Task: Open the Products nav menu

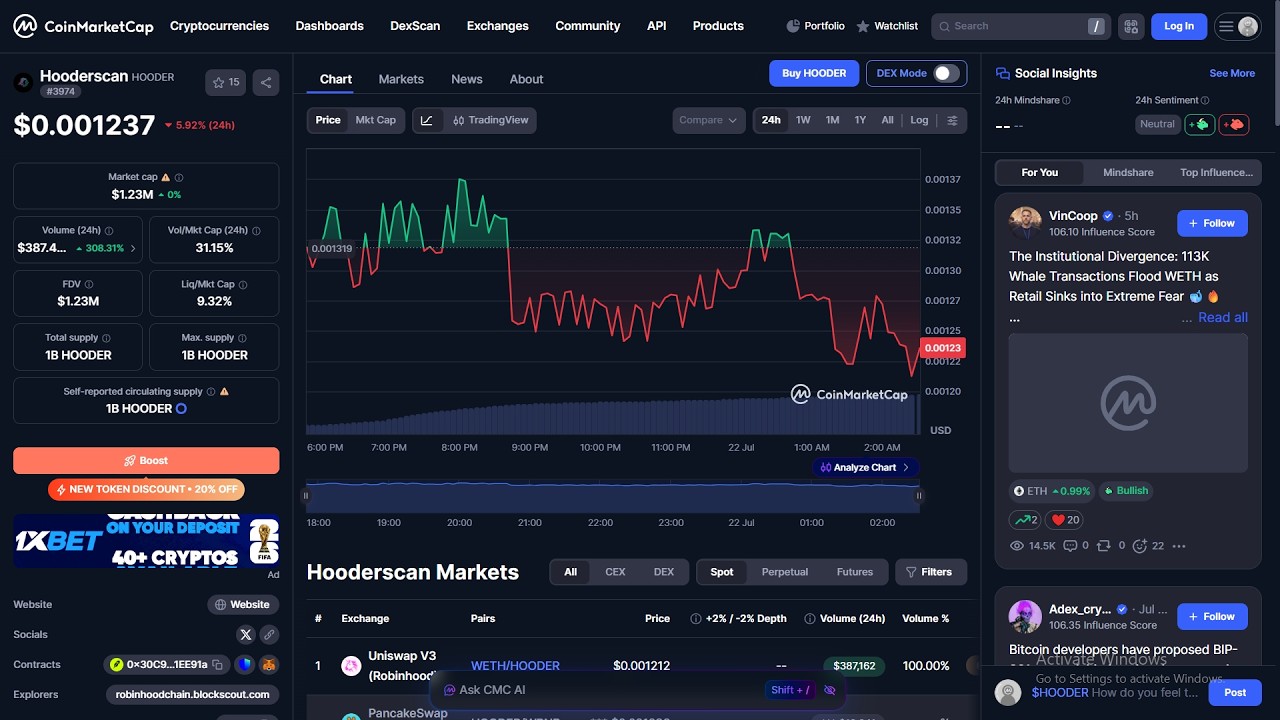Action: tap(718, 26)
